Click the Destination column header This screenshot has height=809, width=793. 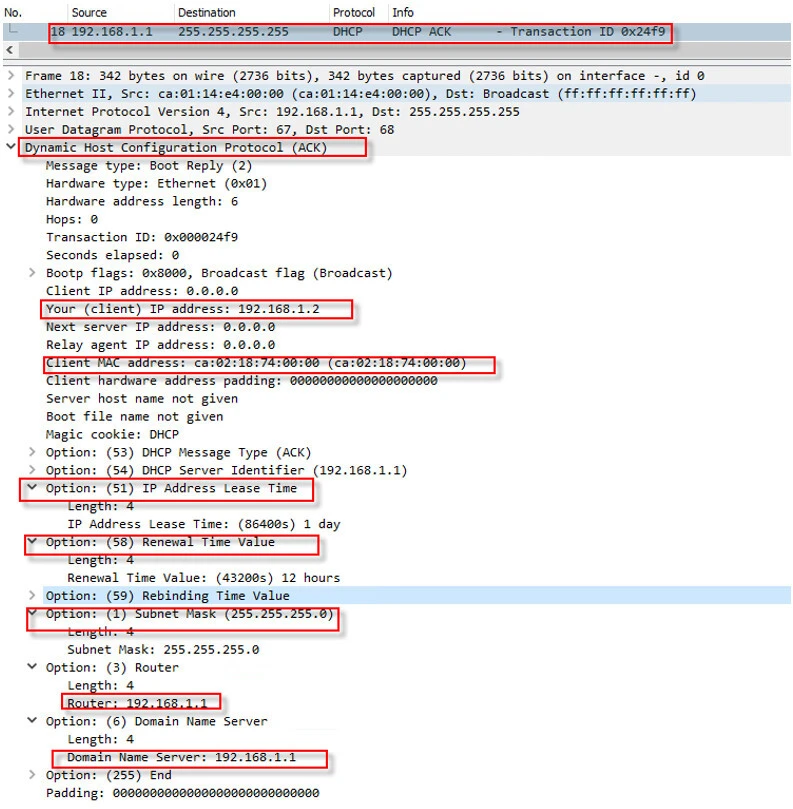207,13
